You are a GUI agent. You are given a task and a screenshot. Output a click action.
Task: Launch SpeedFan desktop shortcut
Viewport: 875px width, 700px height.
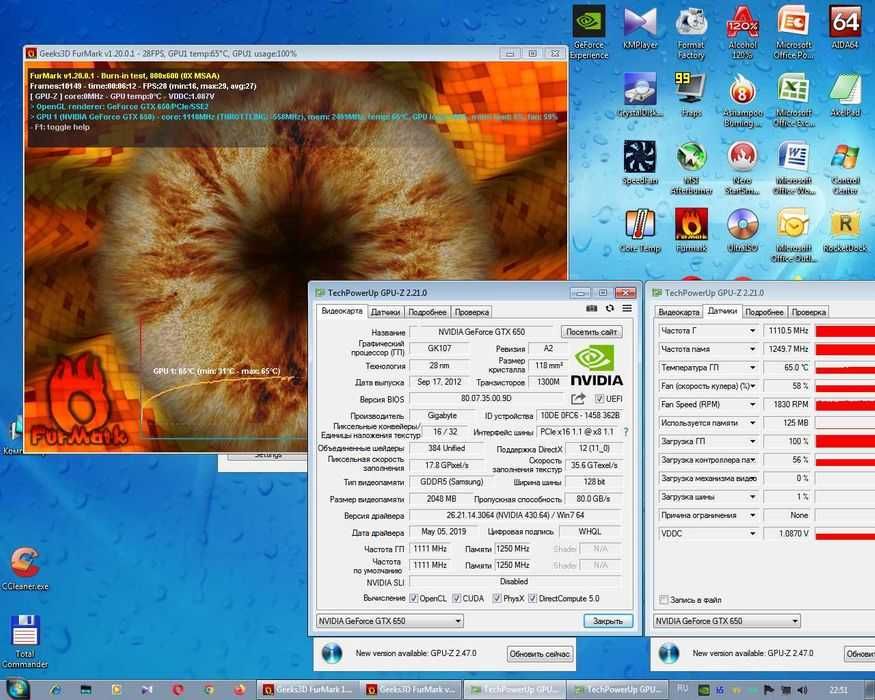coord(640,163)
